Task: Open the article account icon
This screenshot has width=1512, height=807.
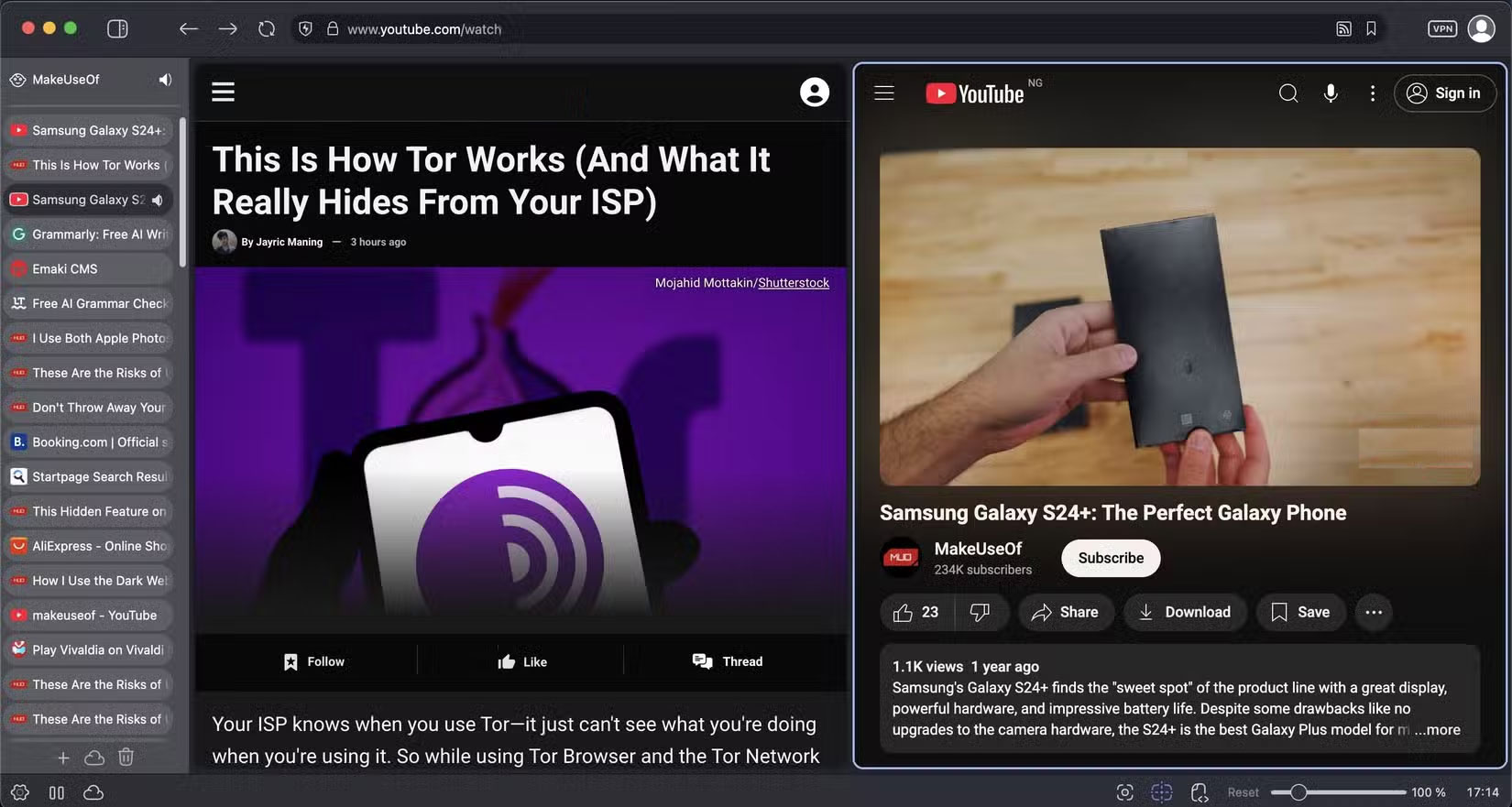Action: tap(814, 92)
